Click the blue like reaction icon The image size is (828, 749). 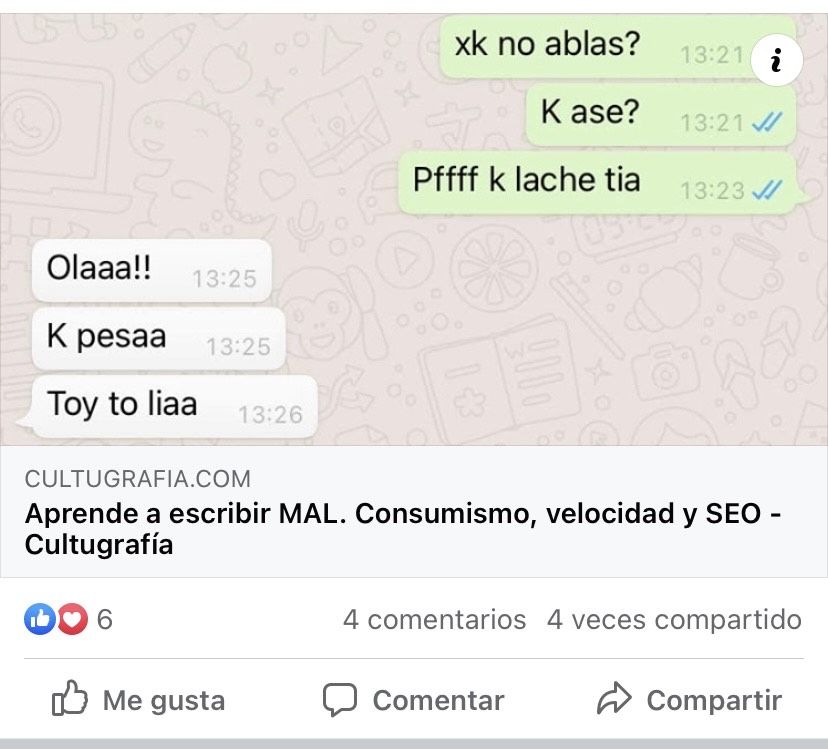[40, 619]
